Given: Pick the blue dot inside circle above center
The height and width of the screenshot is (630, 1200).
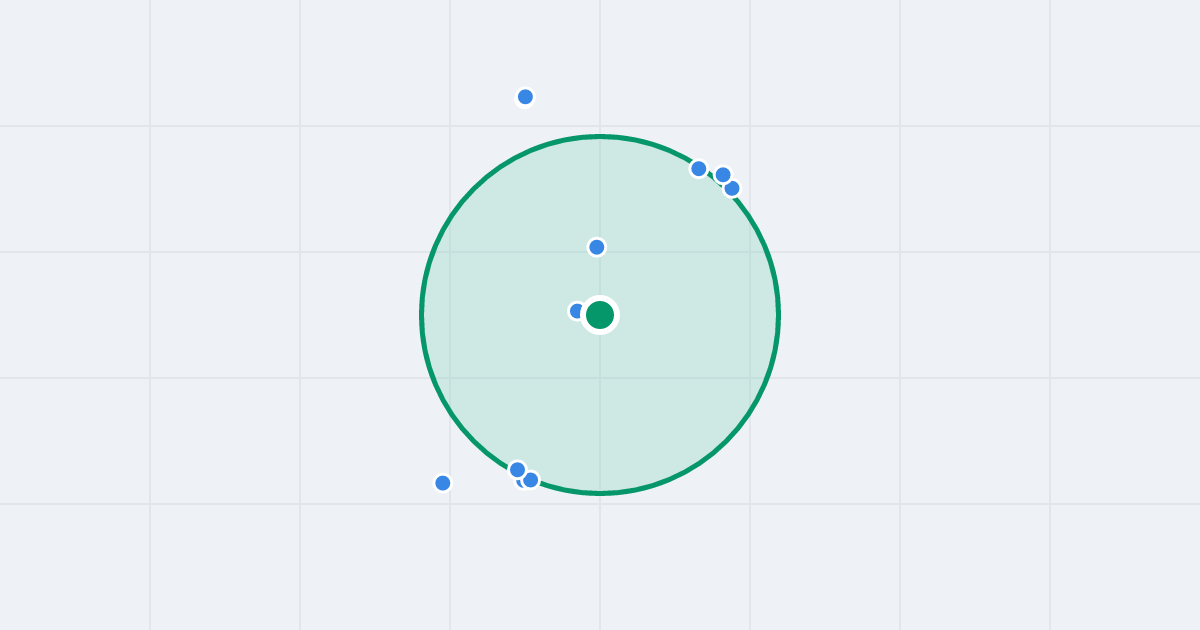Looking at the screenshot, I should click(597, 247).
